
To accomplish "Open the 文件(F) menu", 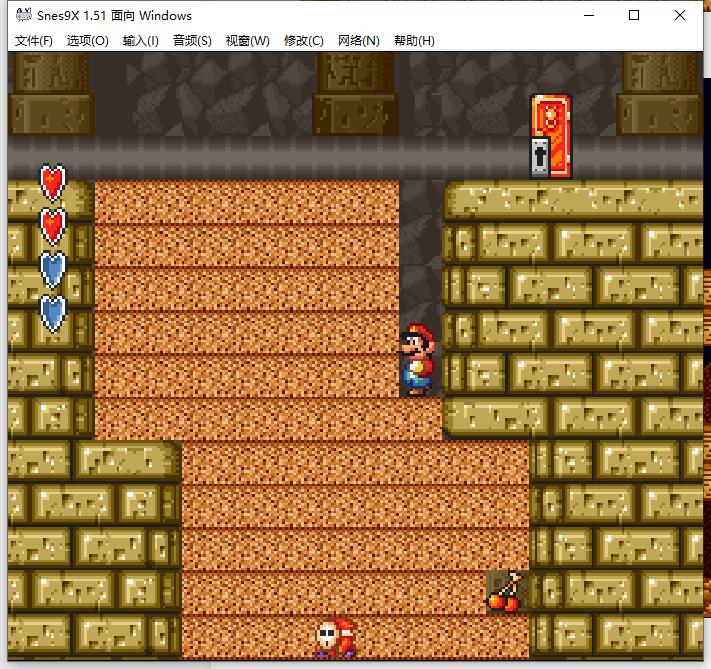I will pyautogui.click(x=34, y=41).
